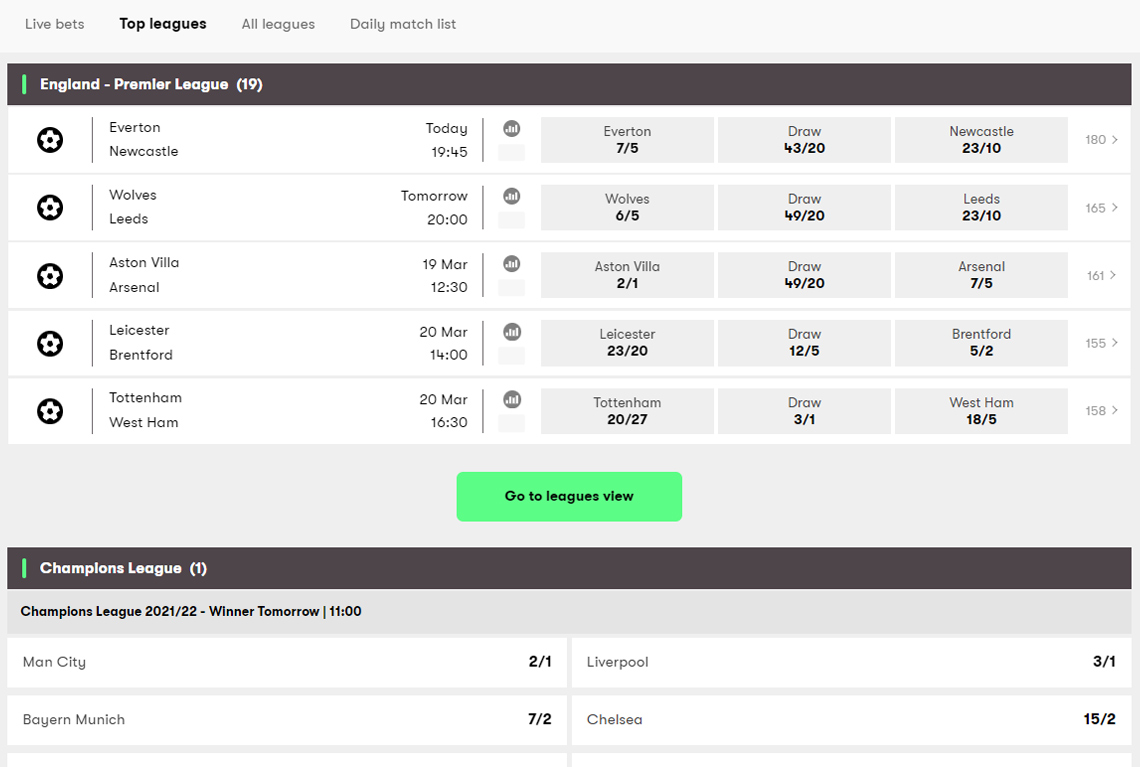This screenshot has width=1140, height=767.
Task: Bet on West Ham at 18/5
Action: (x=982, y=411)
